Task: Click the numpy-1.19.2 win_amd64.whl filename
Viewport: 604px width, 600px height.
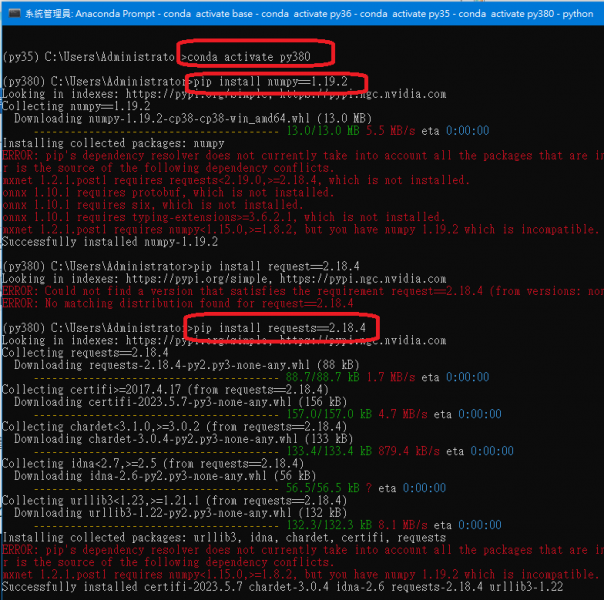Action: (172, 118)
